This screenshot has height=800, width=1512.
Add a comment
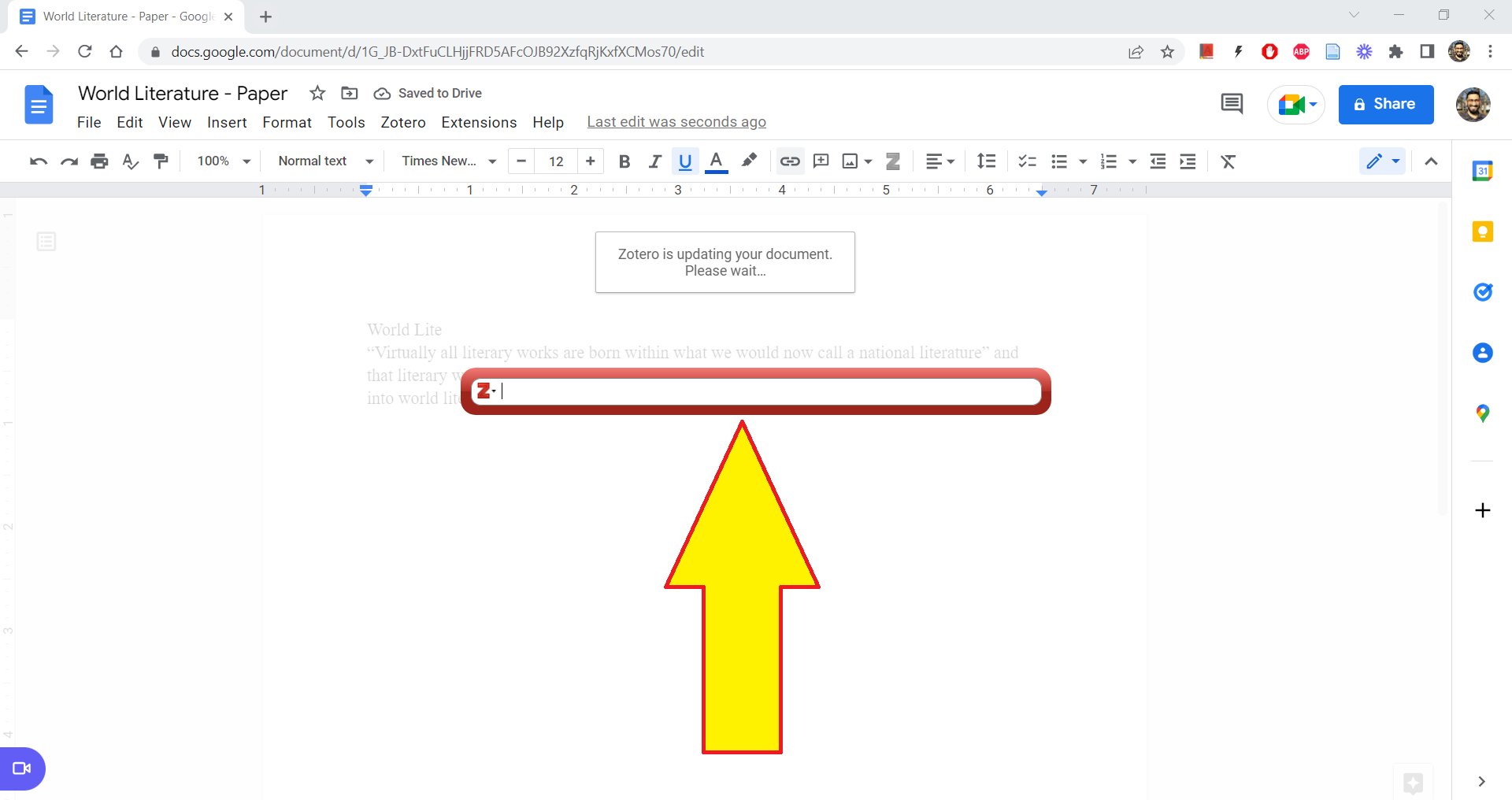click(821, 161)
